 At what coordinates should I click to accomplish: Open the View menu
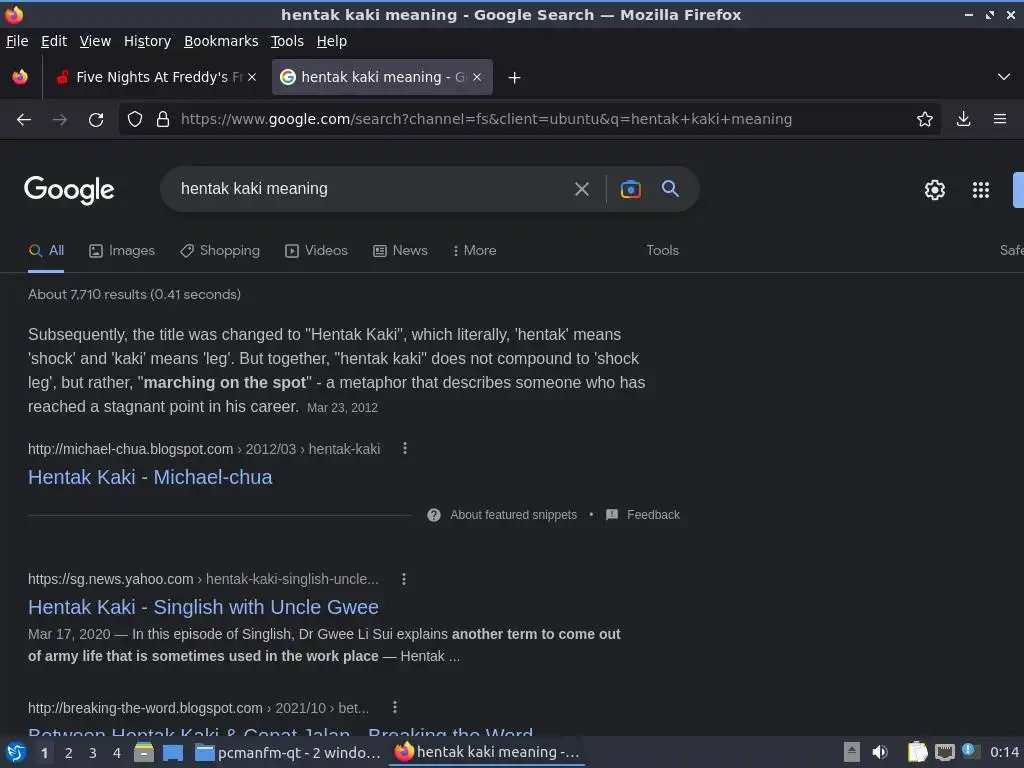tap(95, 41)
